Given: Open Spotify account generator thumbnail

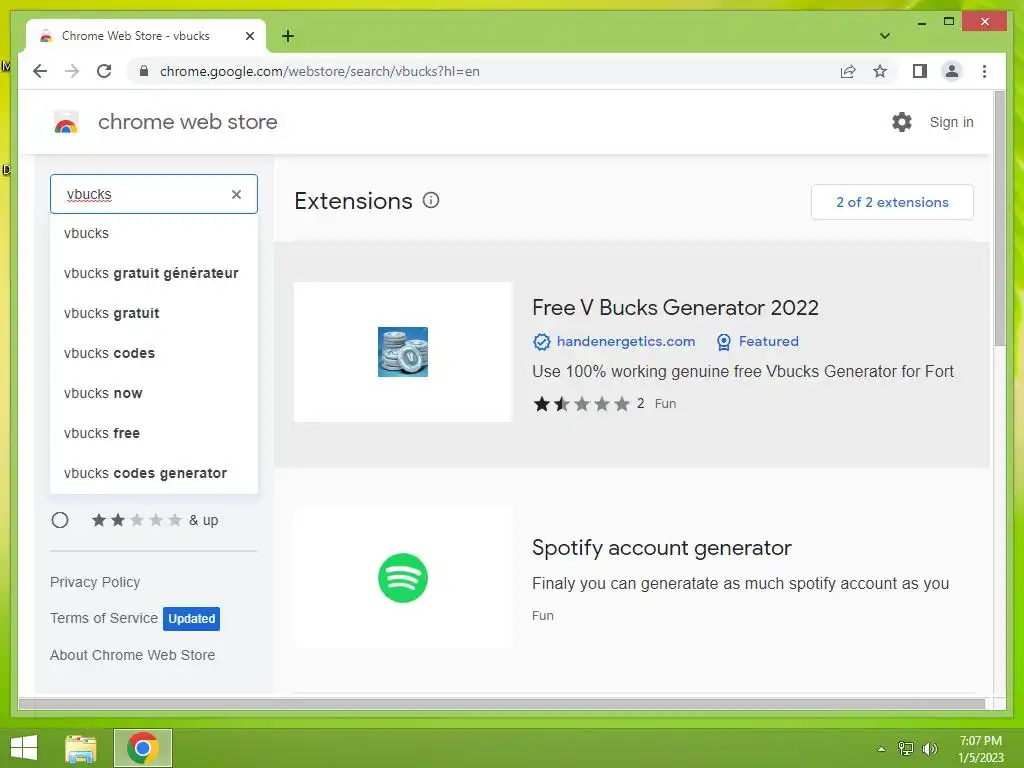Looking at the screenshot, I should 403,577.
